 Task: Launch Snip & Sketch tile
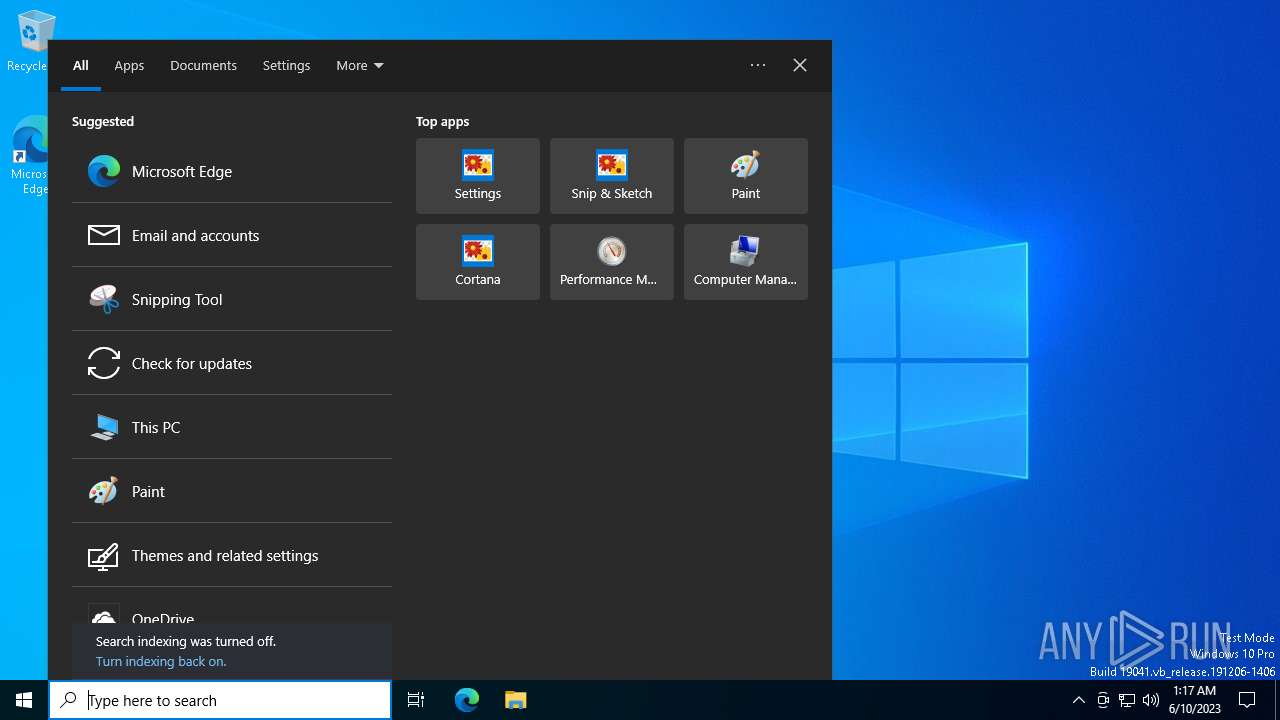pos(612,176)
